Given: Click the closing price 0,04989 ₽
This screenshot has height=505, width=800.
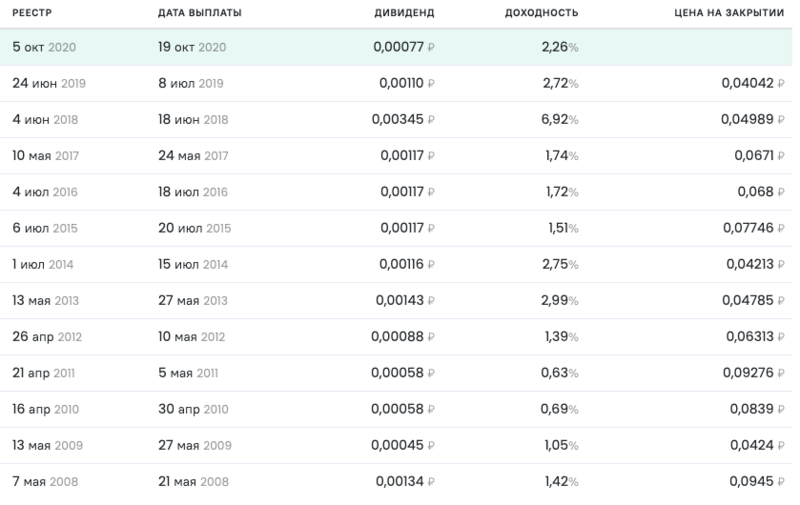Looking at the screenshot, I should click(753, 119).
